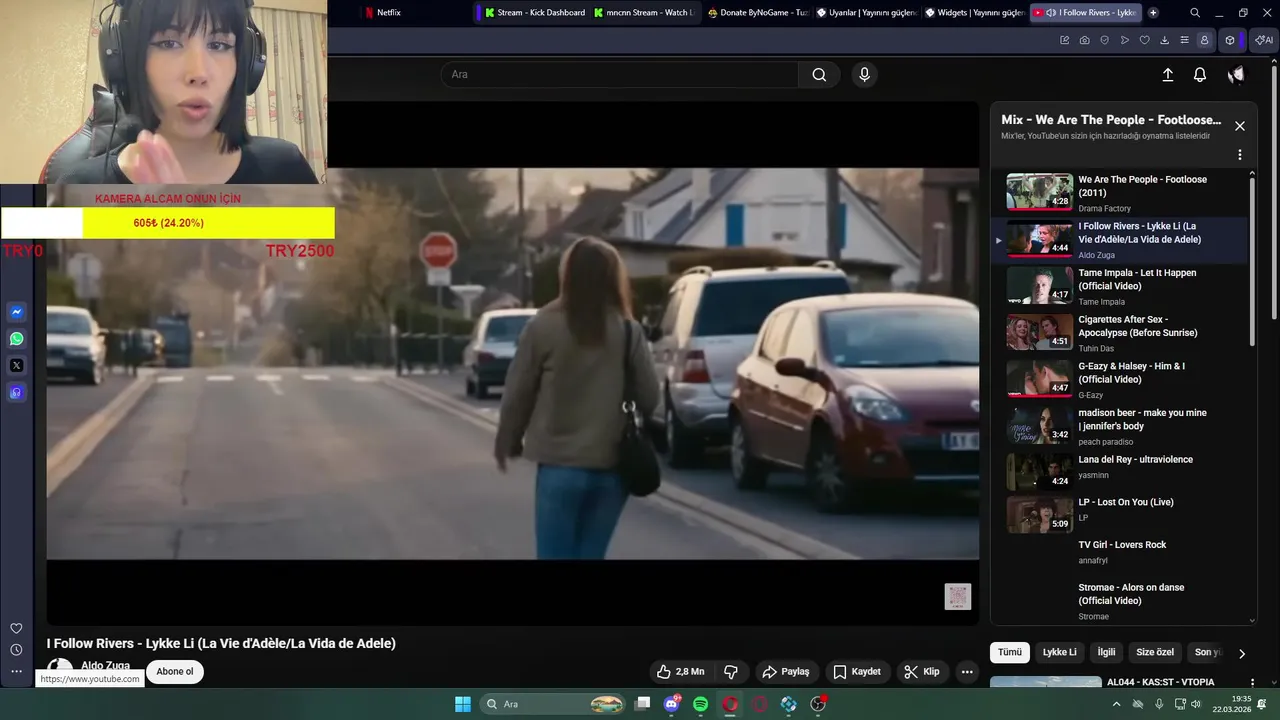
Task: Select TV Girl - Lovers Rock entry
Action: 1120,557
